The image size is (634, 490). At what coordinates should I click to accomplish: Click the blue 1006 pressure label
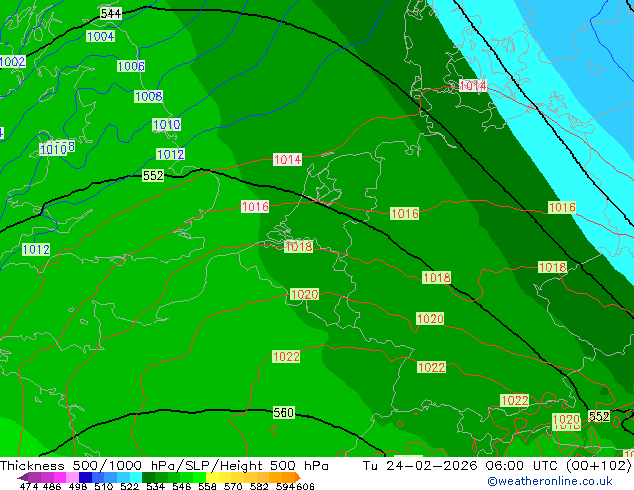pos(131,66)
